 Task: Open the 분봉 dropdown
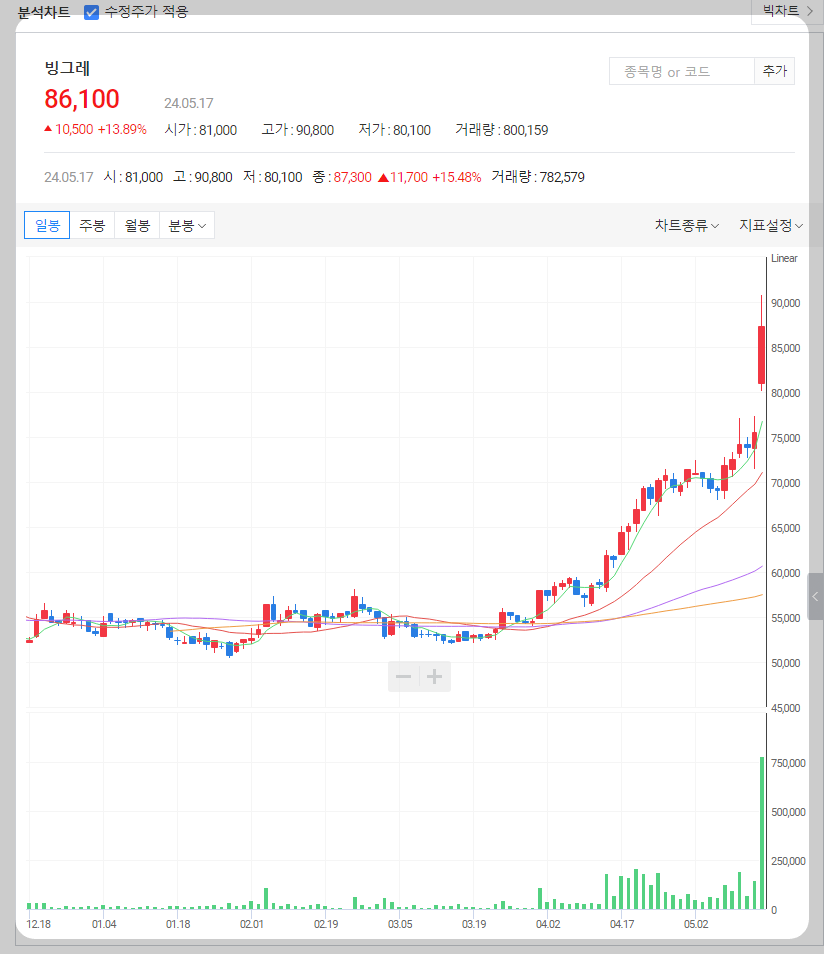[187, 226]
